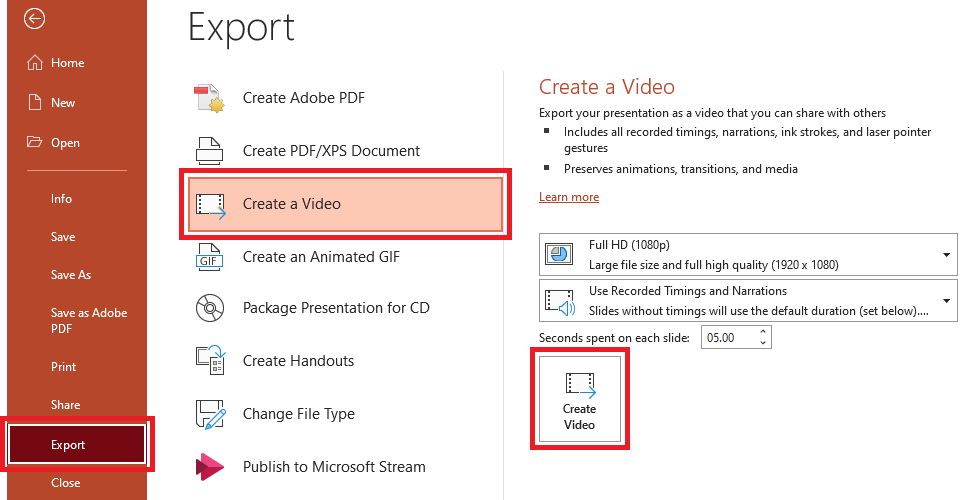Open the Full HD (1080p) quality dropdown

coord(748,254)
